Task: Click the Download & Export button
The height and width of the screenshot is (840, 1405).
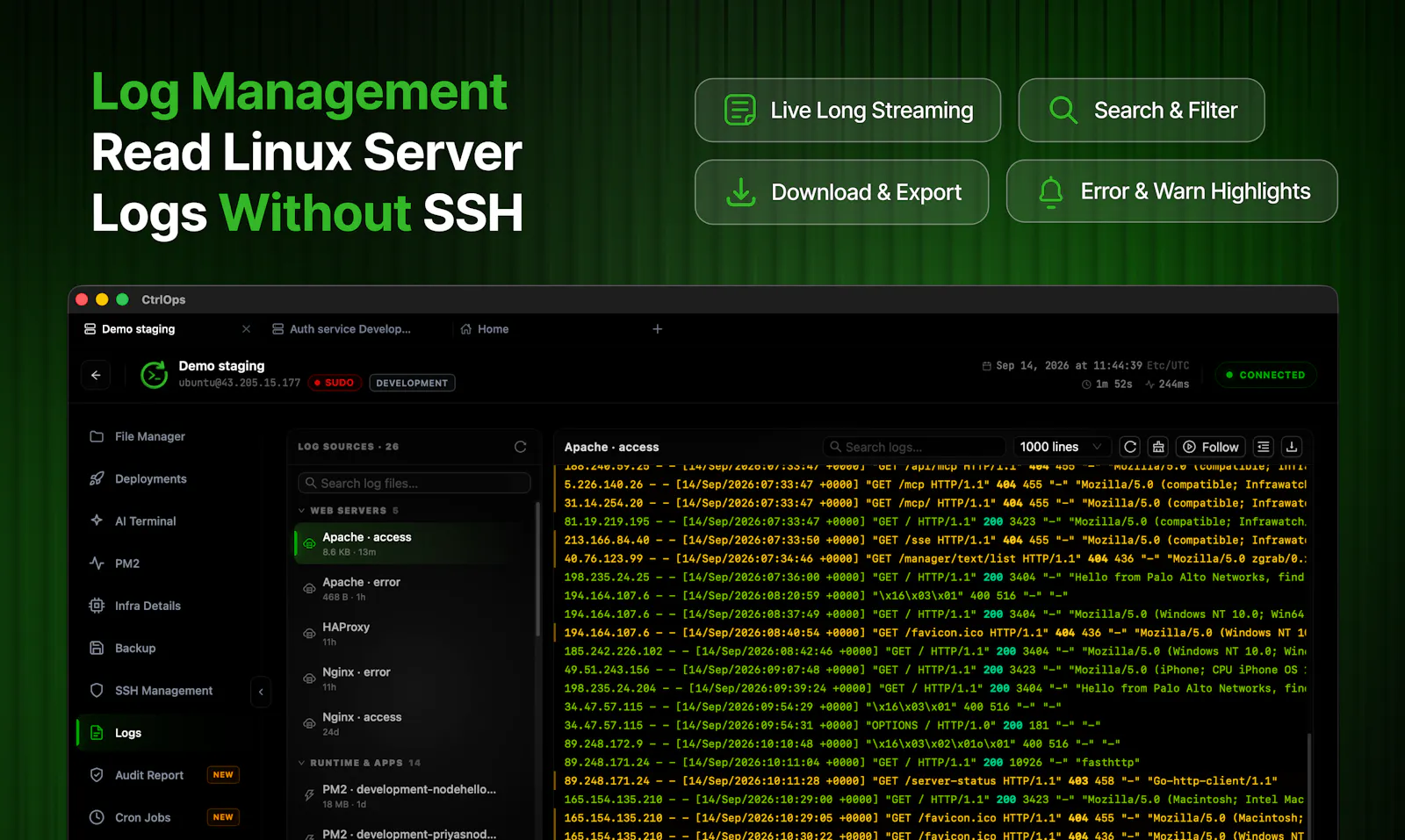Action: (842, 192)
